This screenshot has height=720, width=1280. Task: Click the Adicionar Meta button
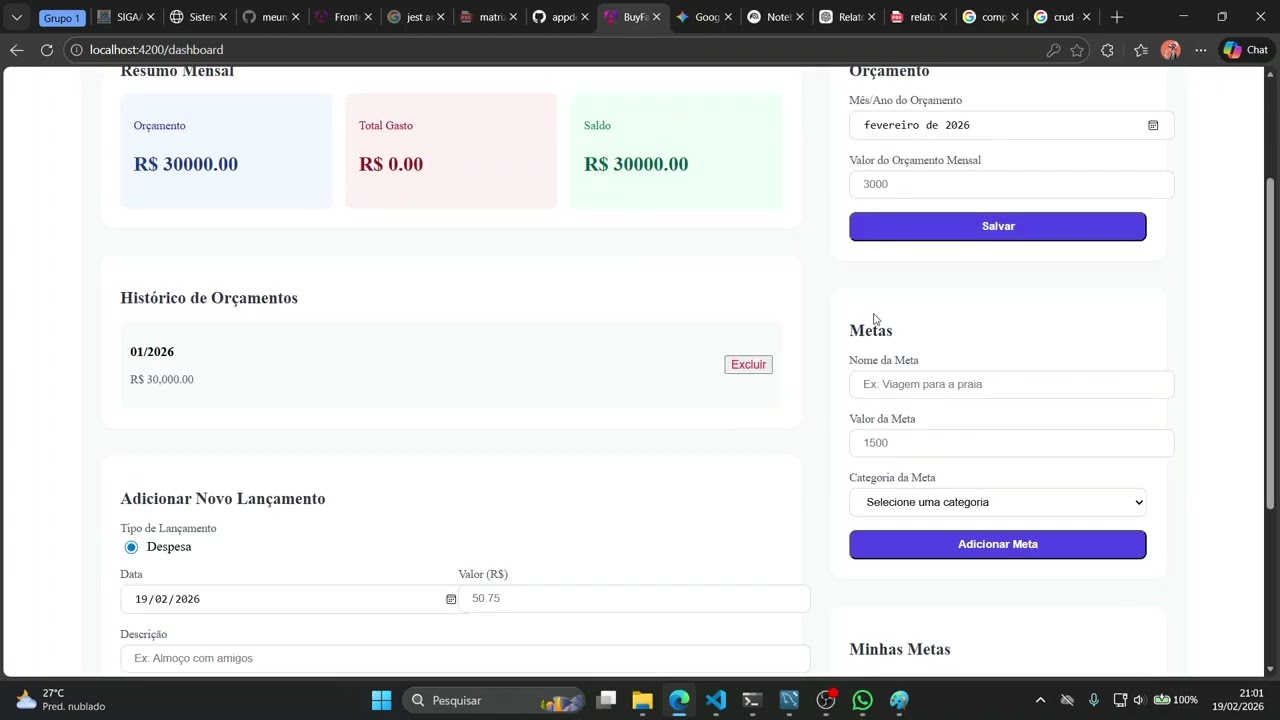tap(997, 544)
